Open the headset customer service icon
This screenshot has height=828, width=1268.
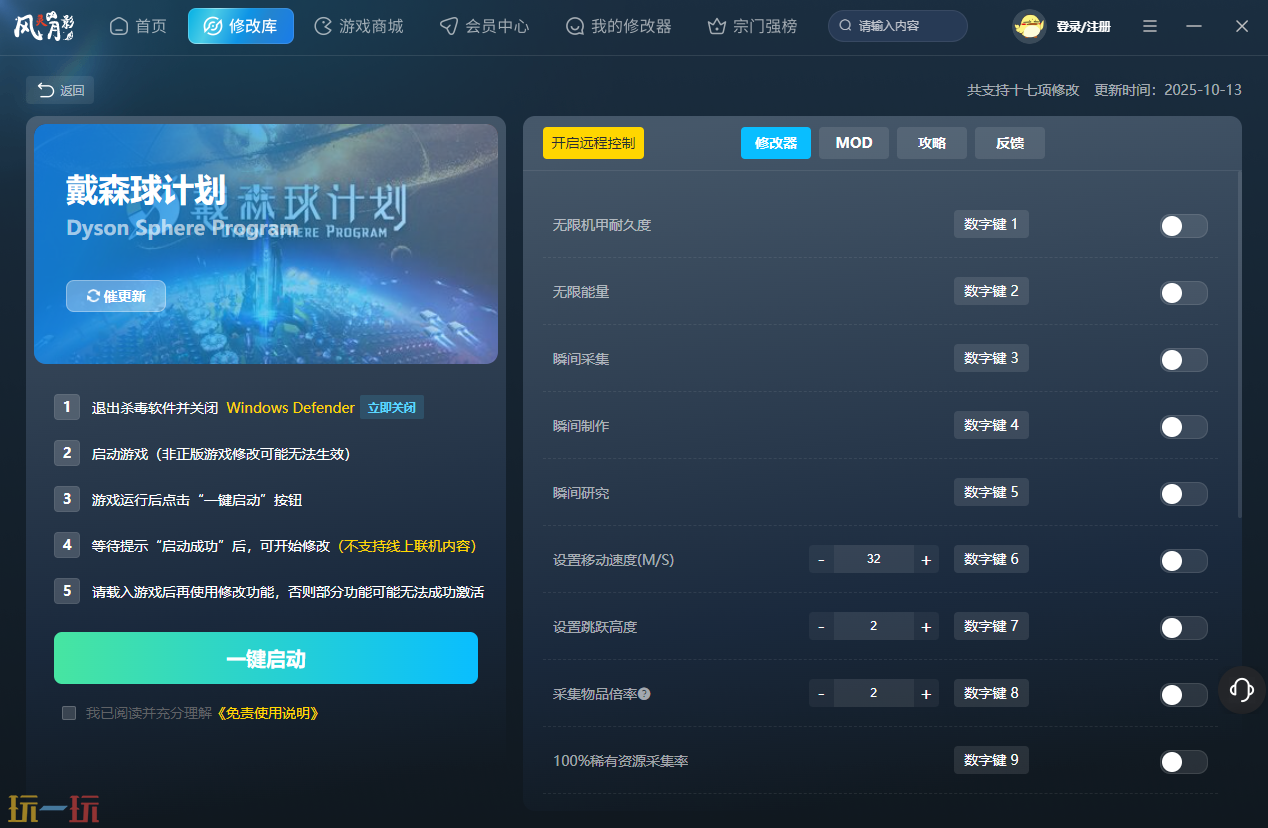click(1242, 689)
